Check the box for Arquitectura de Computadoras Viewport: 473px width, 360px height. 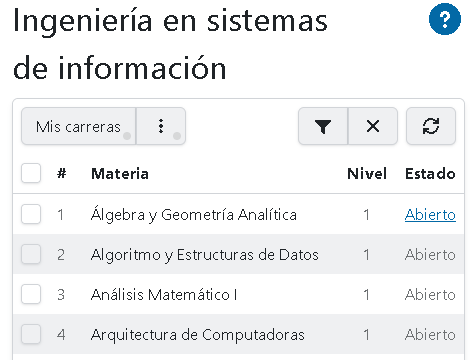(31, 334)
